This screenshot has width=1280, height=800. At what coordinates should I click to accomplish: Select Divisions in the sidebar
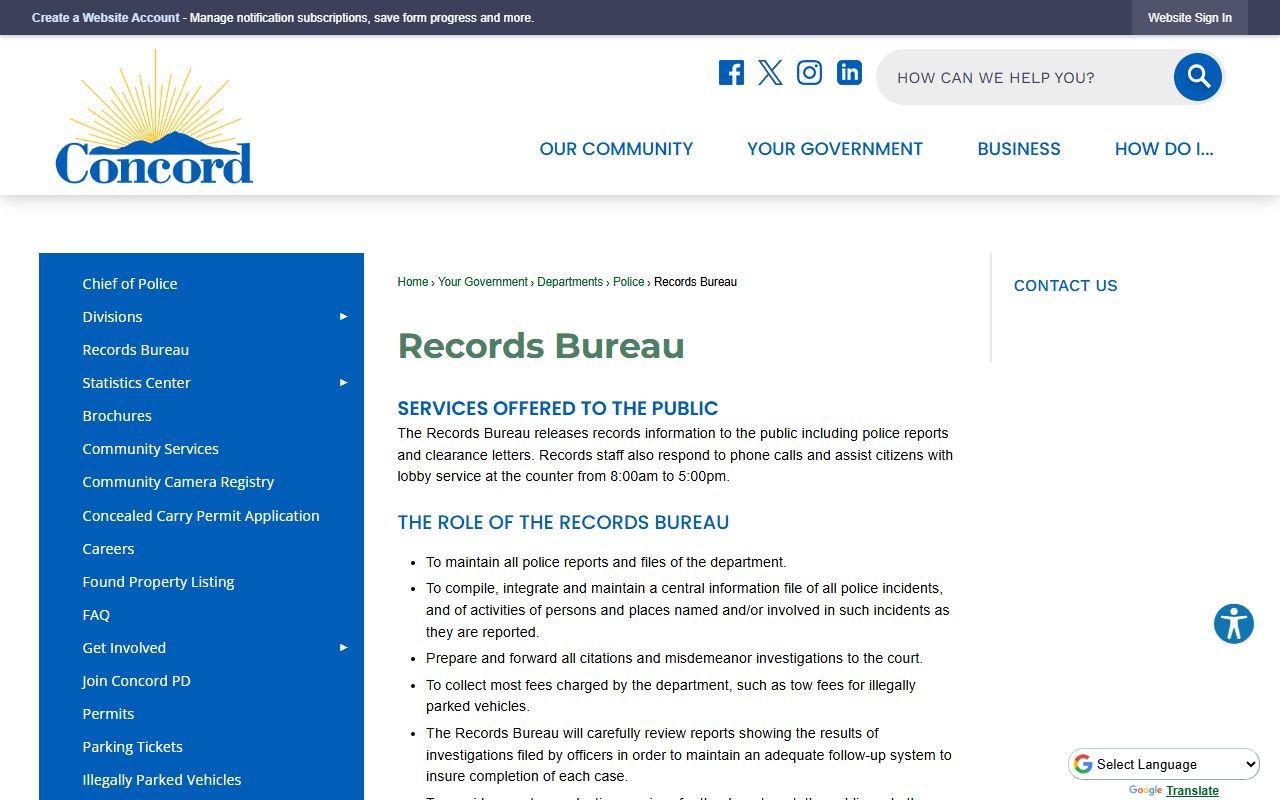(112, 317)
